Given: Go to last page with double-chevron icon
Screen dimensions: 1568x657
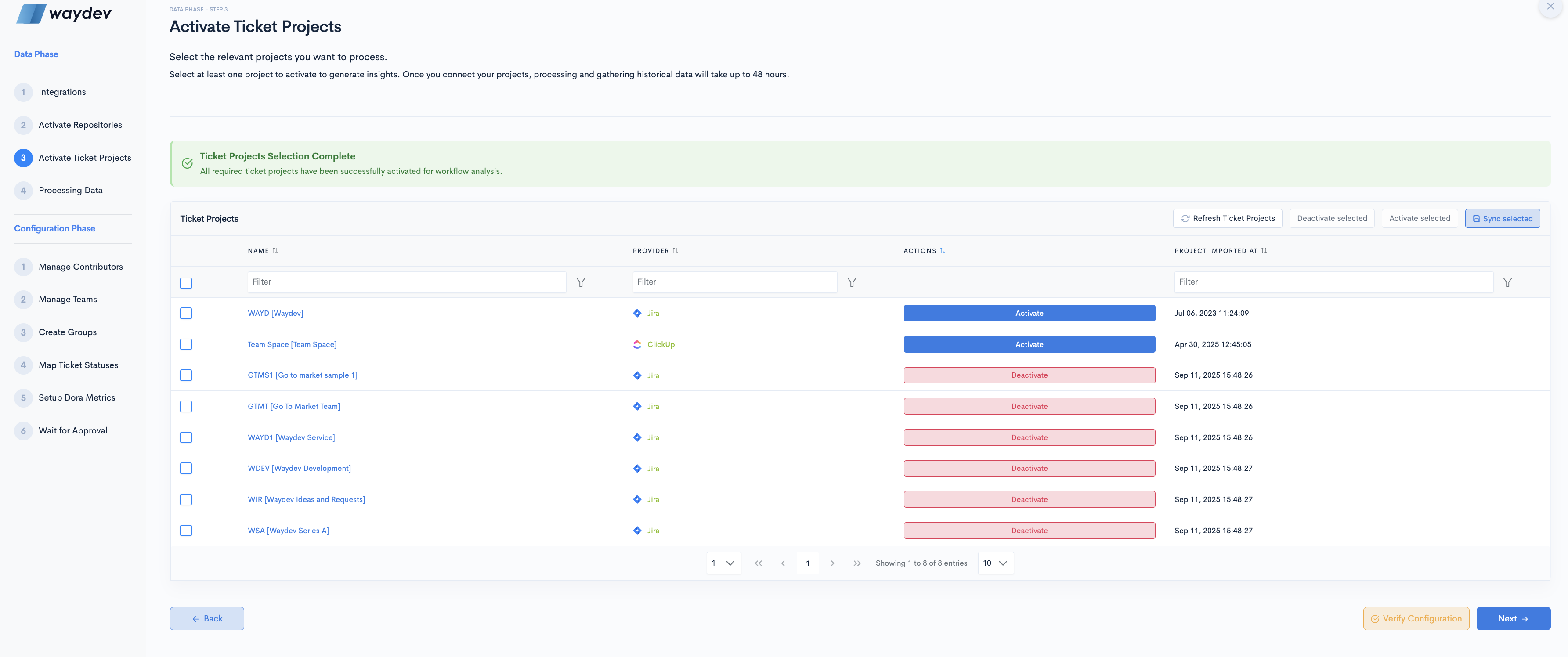Looking at the screenshot, I should coord(856,563).
